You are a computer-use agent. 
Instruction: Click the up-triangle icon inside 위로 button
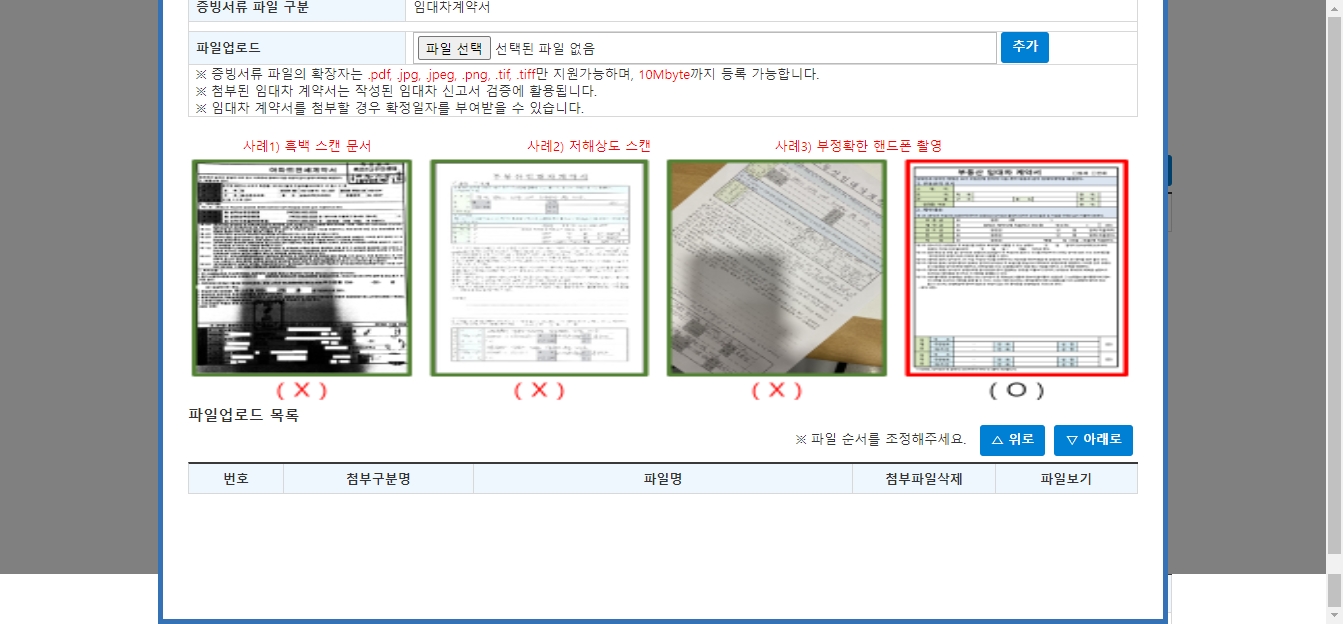point(997,440)
